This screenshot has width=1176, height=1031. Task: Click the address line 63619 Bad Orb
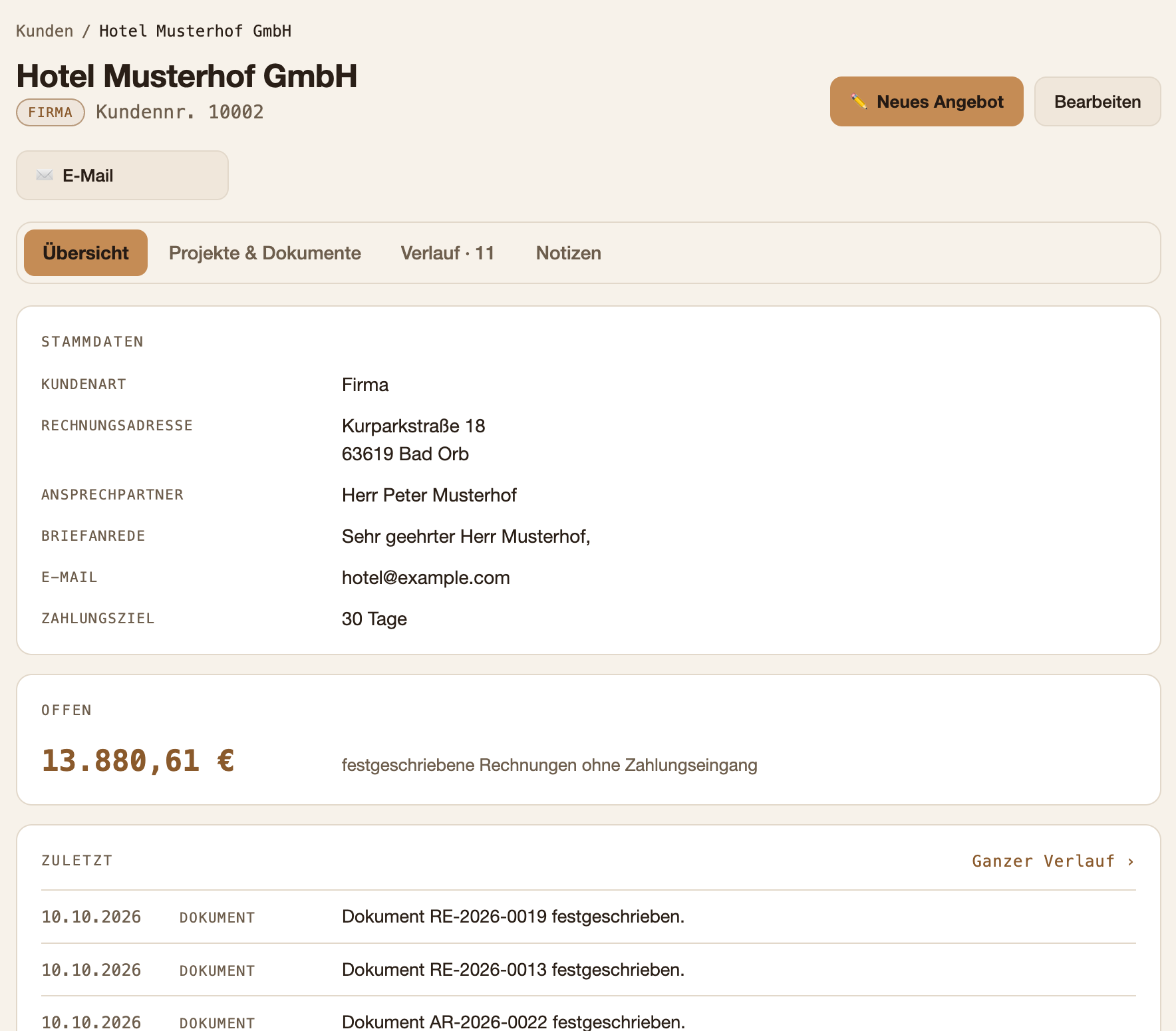[x=405, y=454]
